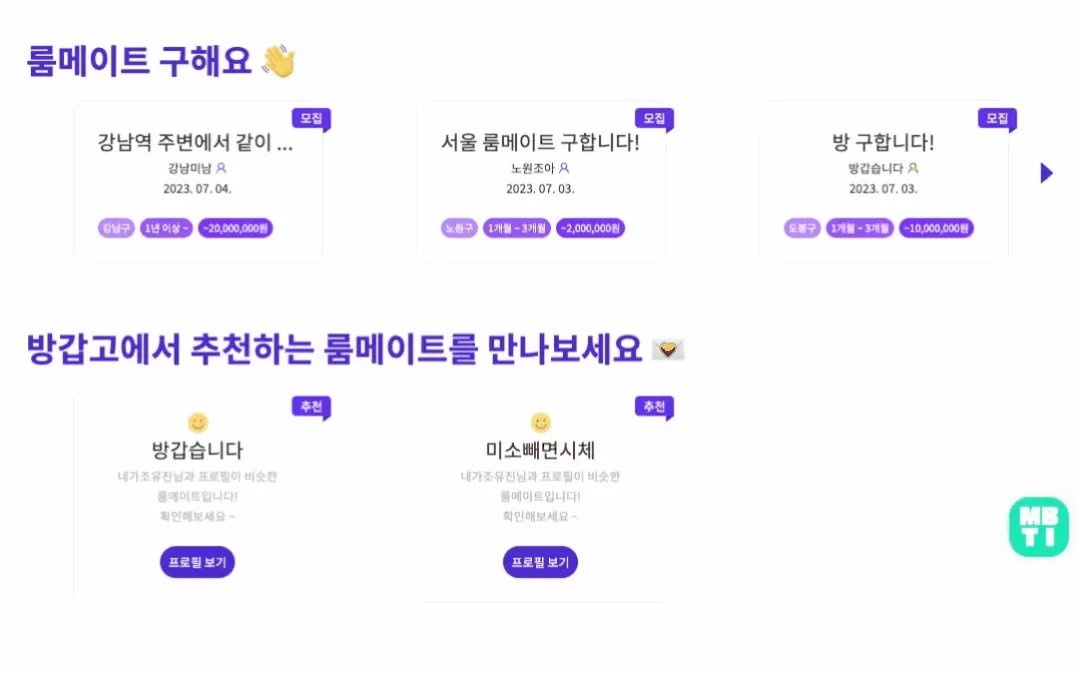View profile of 방갑습니다

click(x=197, y=562)
